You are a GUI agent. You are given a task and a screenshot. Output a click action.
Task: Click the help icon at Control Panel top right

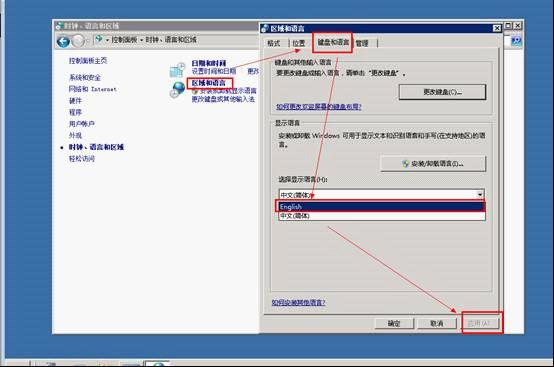516,41
